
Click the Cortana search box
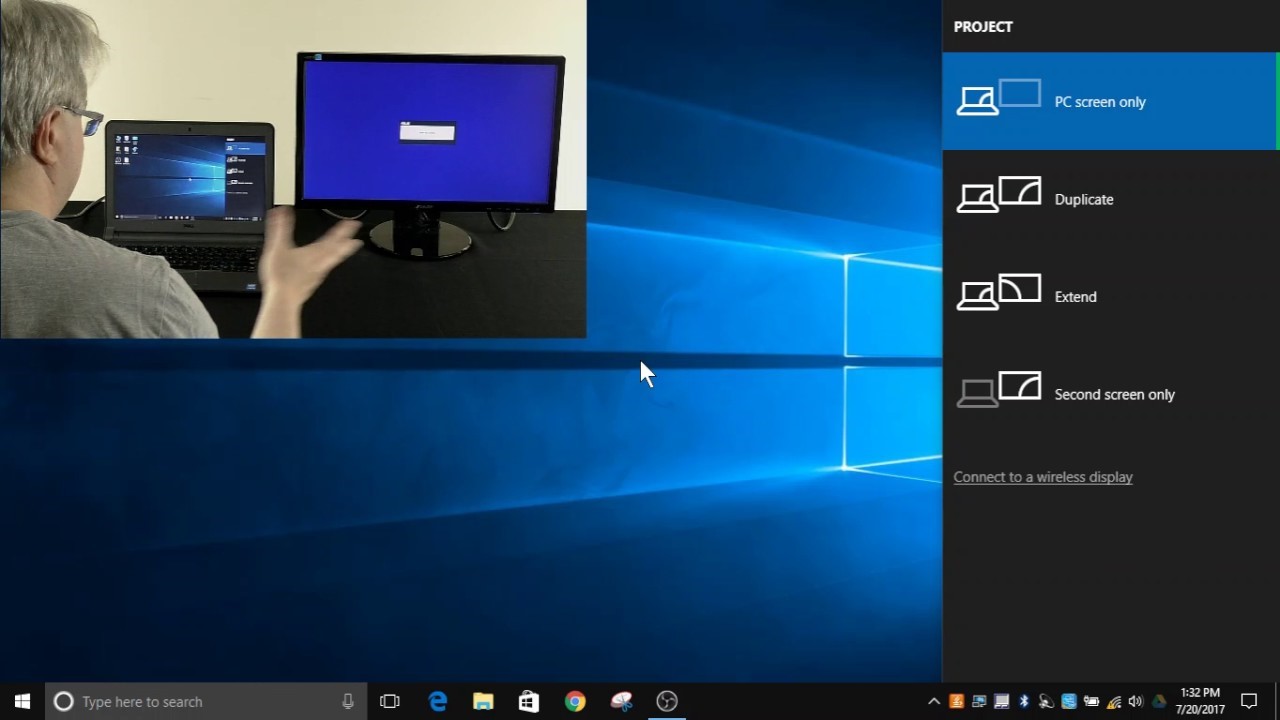[x=206, y=701]
